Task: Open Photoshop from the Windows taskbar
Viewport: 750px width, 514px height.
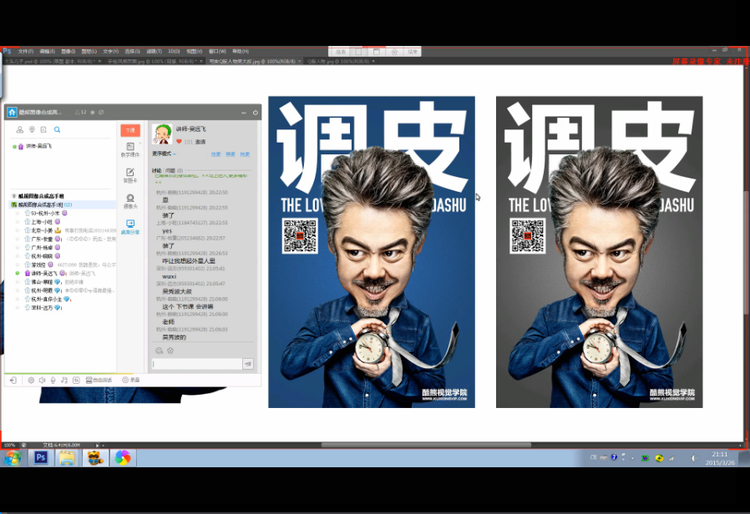Action: [41, 458]
